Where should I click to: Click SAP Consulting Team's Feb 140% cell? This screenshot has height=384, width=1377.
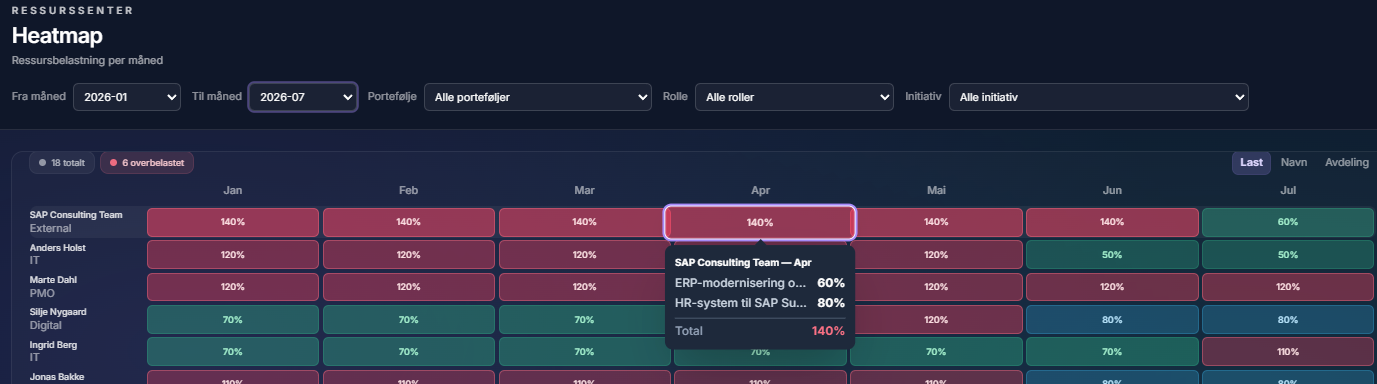pyautogui.click(x=409, y=222)
